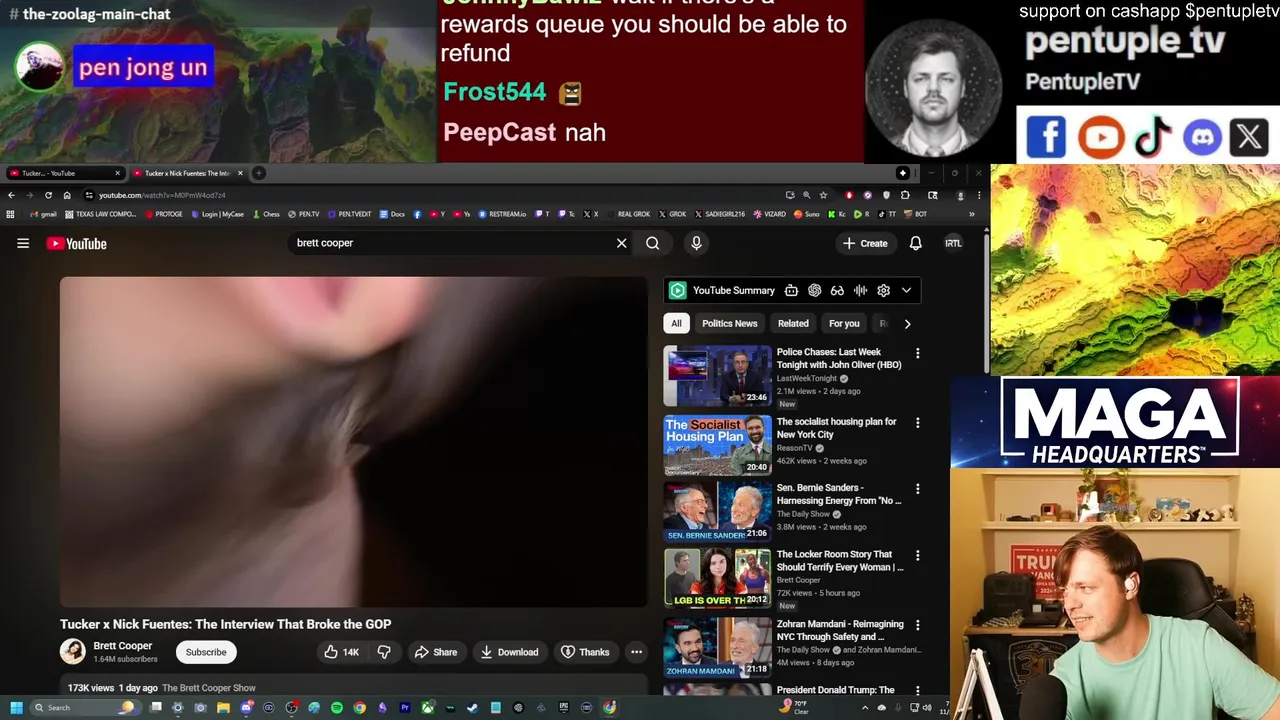Open the Chess bookmark
The image size is (1280, 720).
(x=267, y=214)
